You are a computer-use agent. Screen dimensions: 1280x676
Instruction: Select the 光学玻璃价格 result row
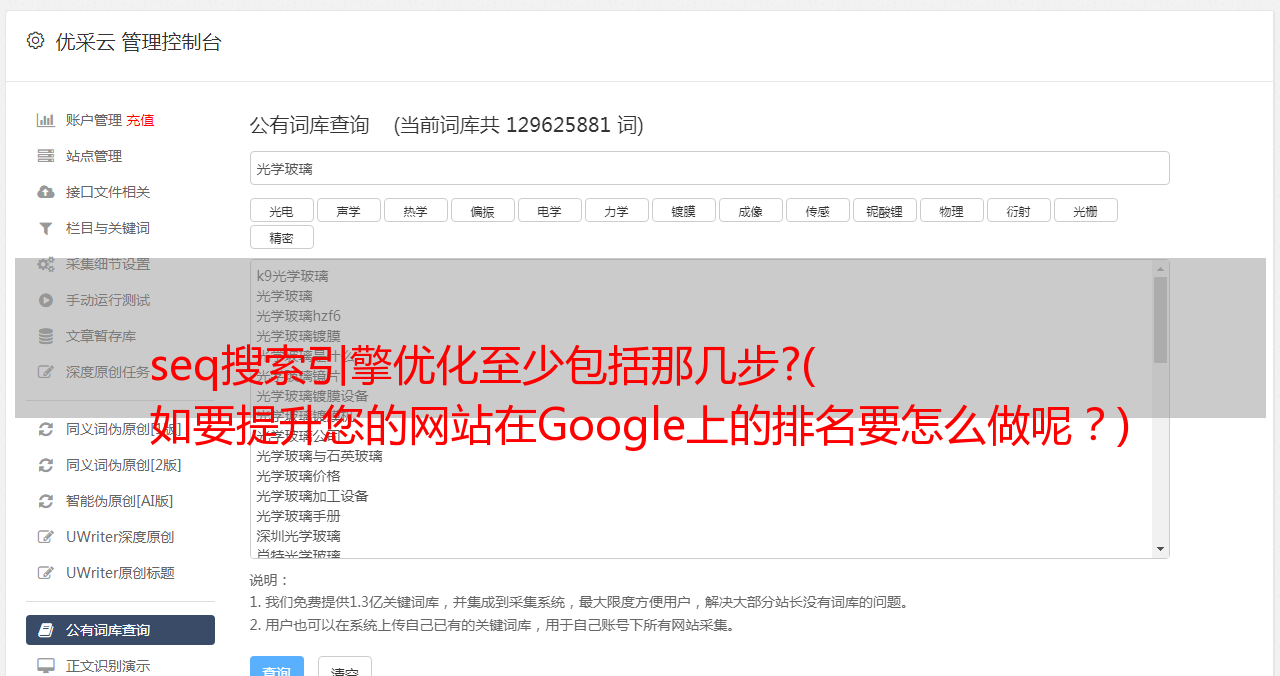tap(701, 476)
